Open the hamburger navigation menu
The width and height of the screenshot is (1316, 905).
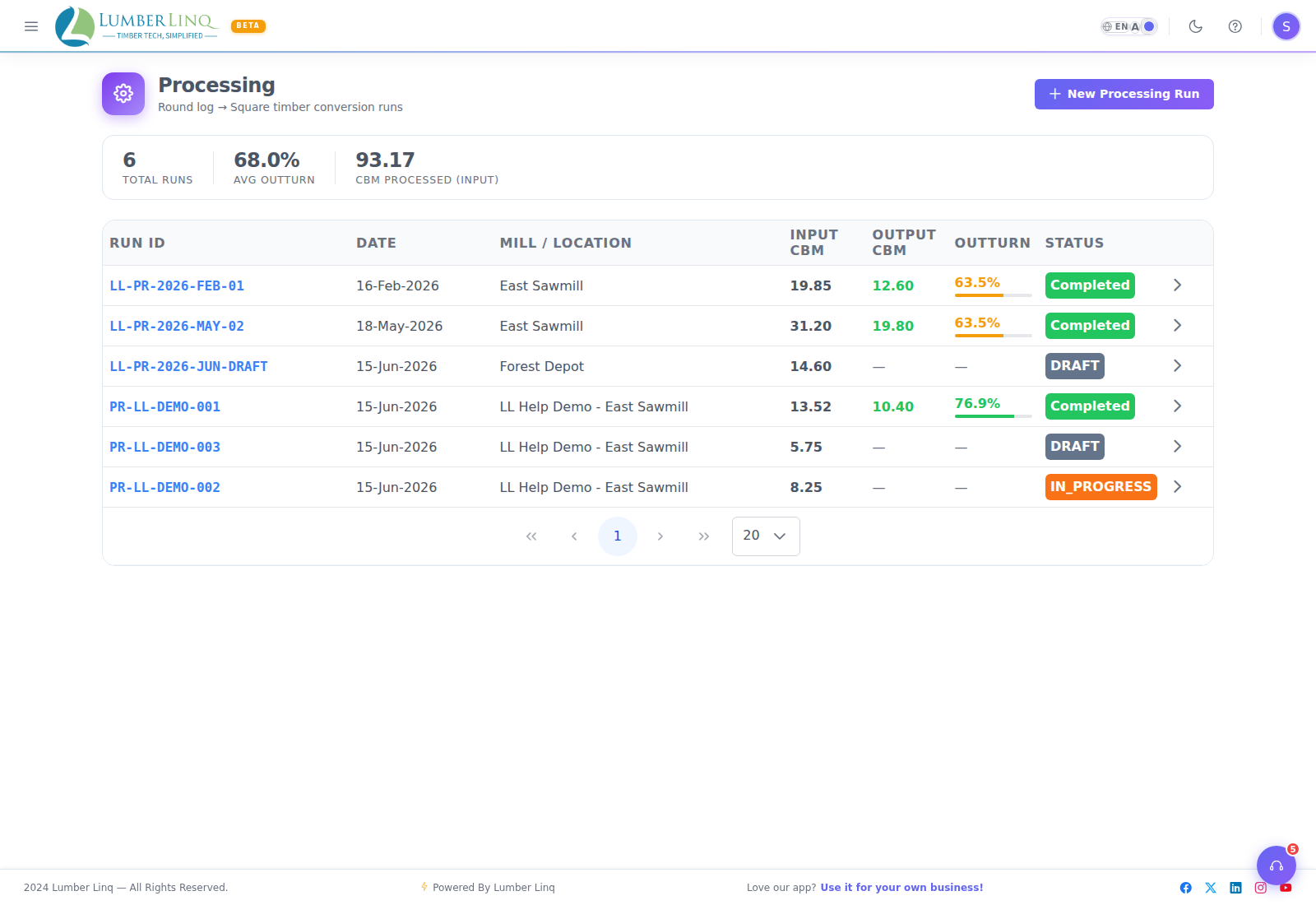(x=31, y=26)
